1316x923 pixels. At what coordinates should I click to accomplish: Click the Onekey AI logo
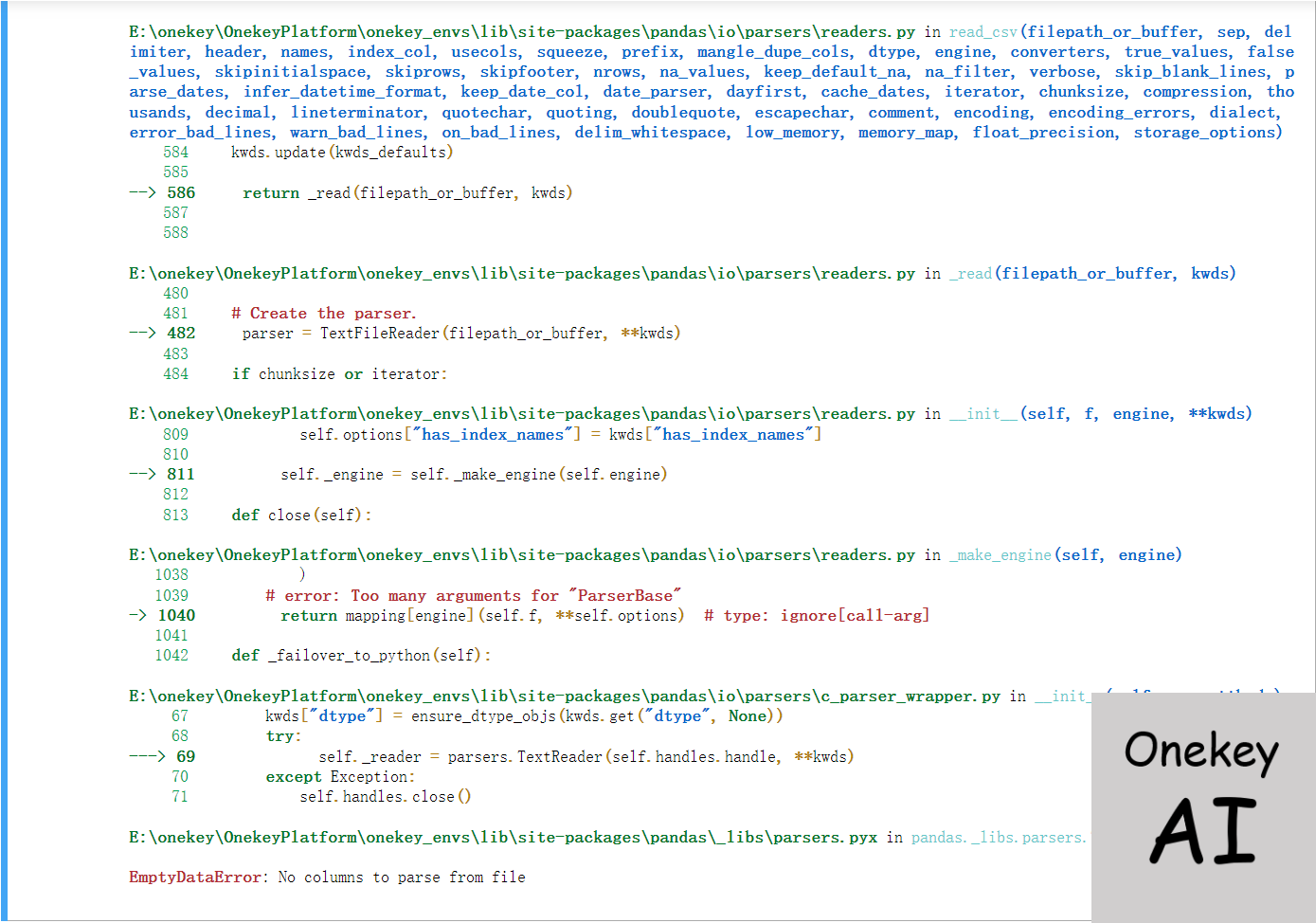coord(1202,798)
